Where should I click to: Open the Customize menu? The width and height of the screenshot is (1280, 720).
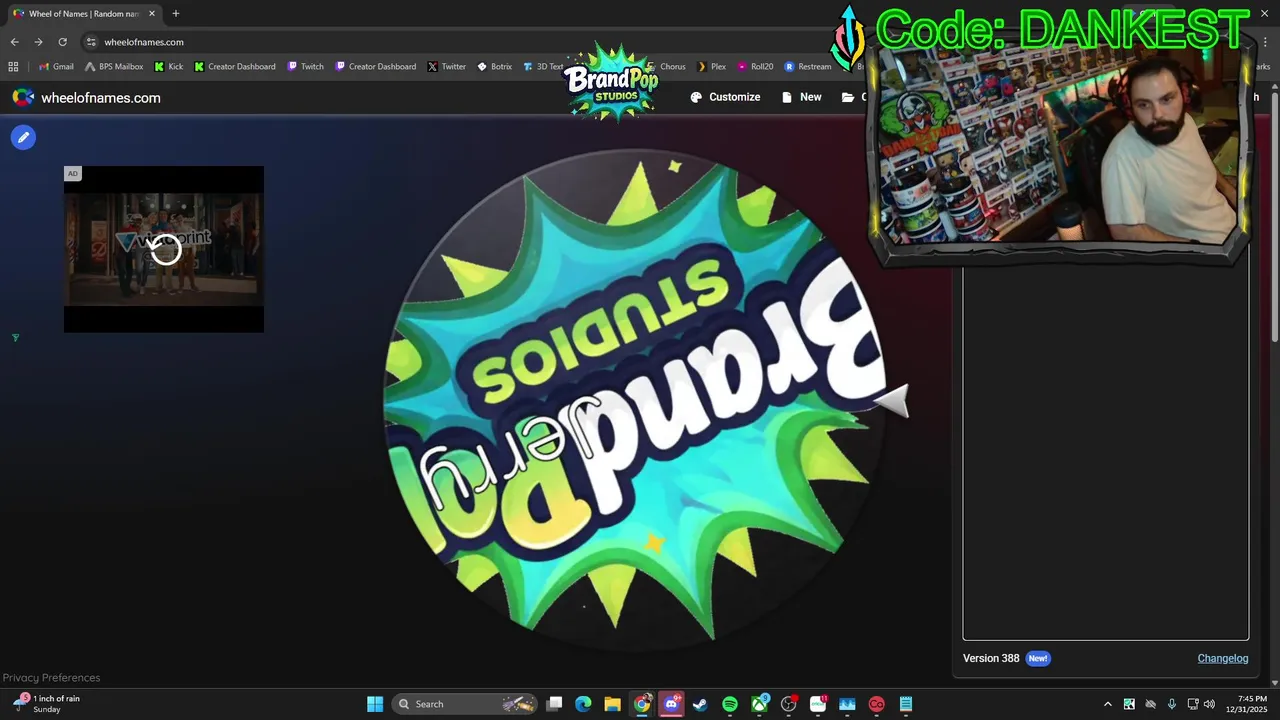point(725,97)
